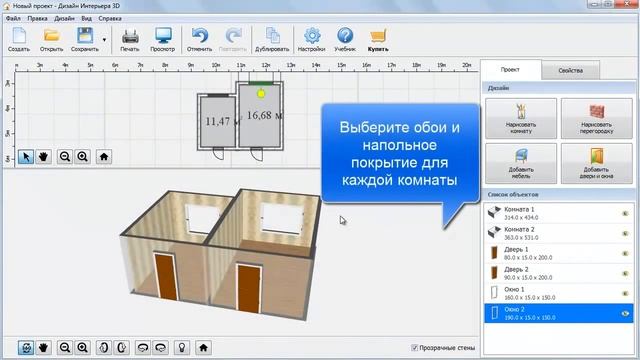
Task: Toggle visibility eye for Комната 2
Action: tap(625, 233)
